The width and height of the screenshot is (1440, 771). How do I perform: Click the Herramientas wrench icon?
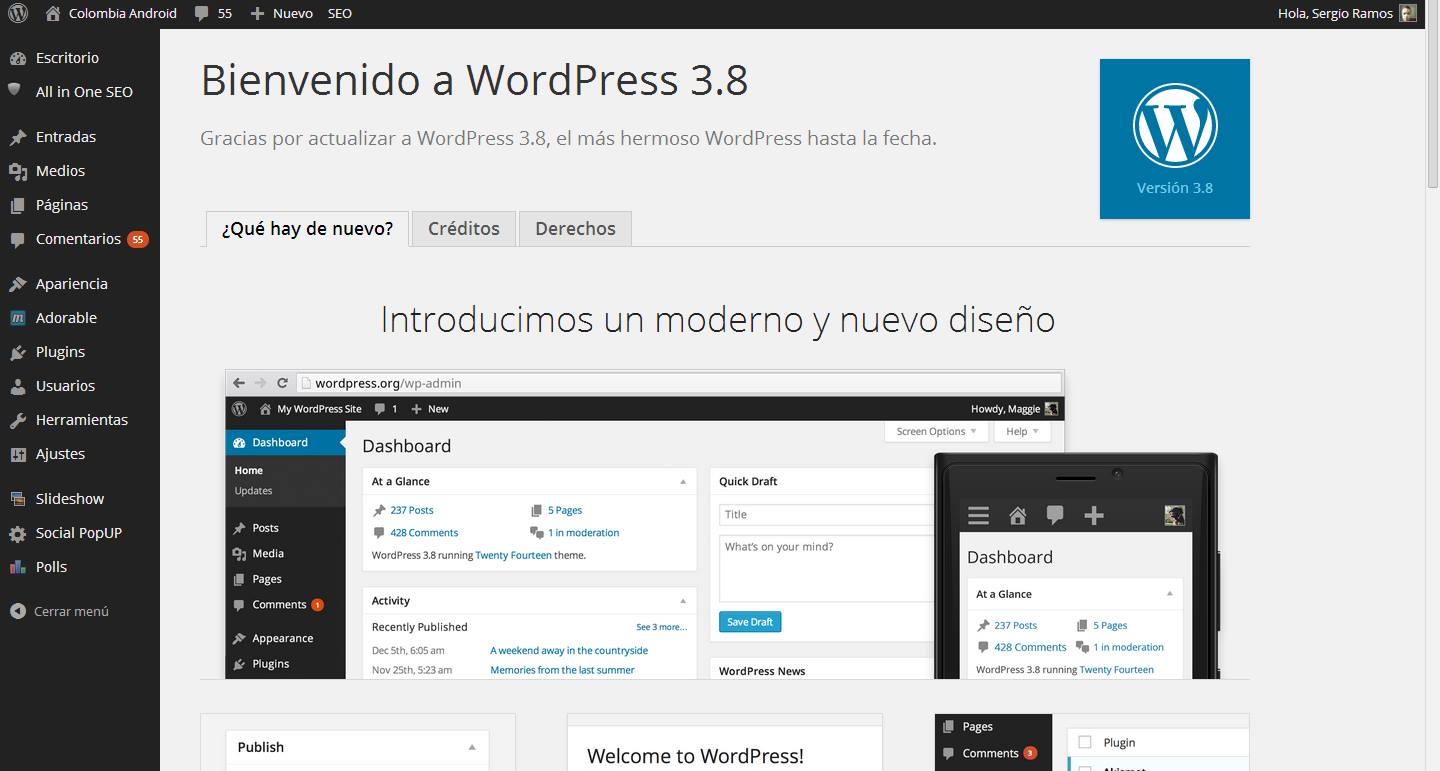pyautogui.click(x=18, y=420)
